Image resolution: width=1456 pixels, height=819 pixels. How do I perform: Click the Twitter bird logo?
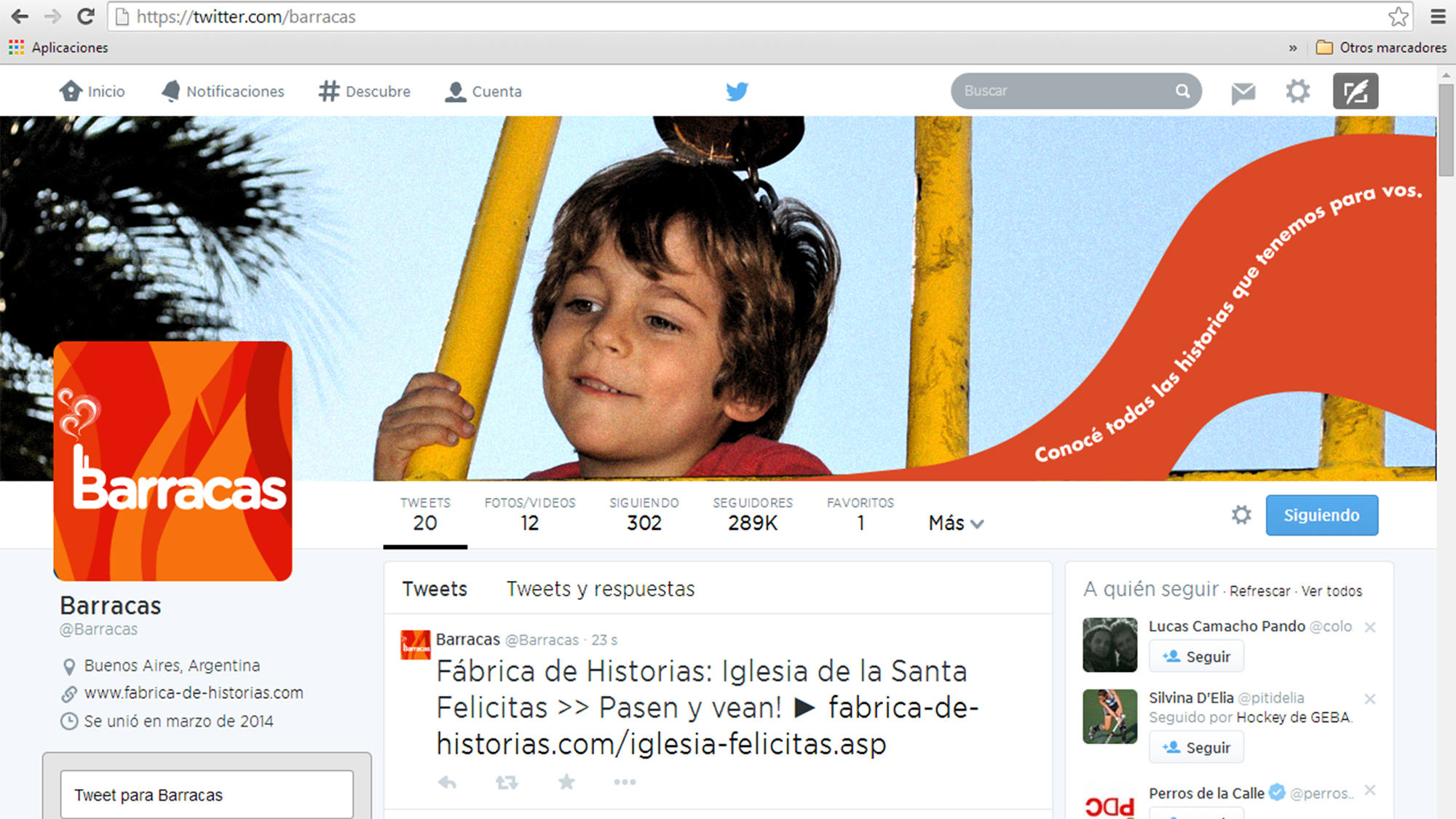[737, 92]
